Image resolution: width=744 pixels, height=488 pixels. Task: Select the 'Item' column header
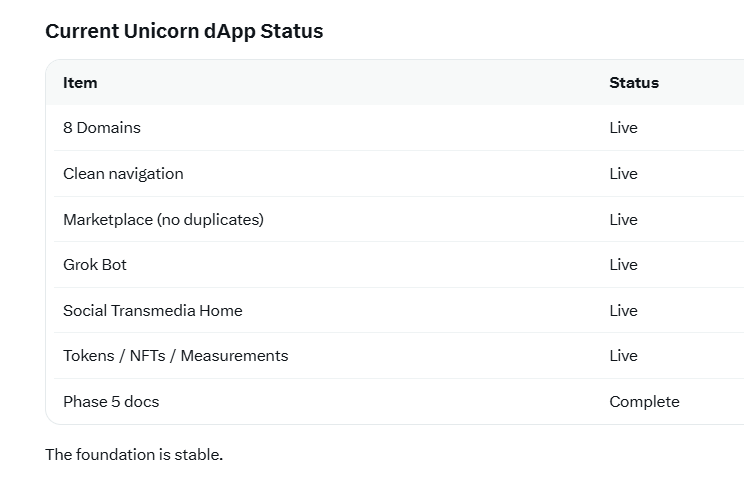click(x=80, y=83)
